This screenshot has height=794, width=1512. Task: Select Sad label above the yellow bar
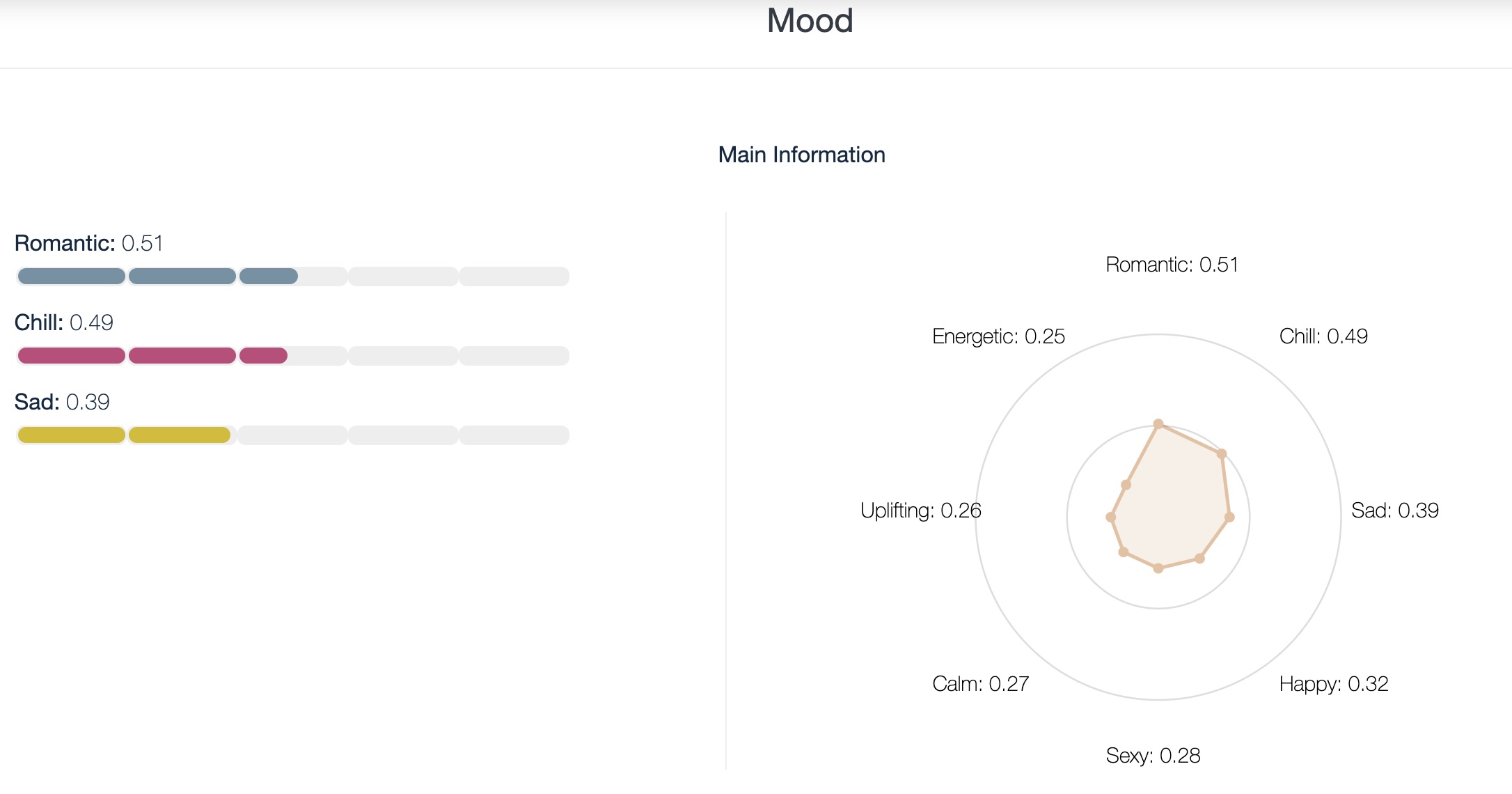tap(62, 402)
